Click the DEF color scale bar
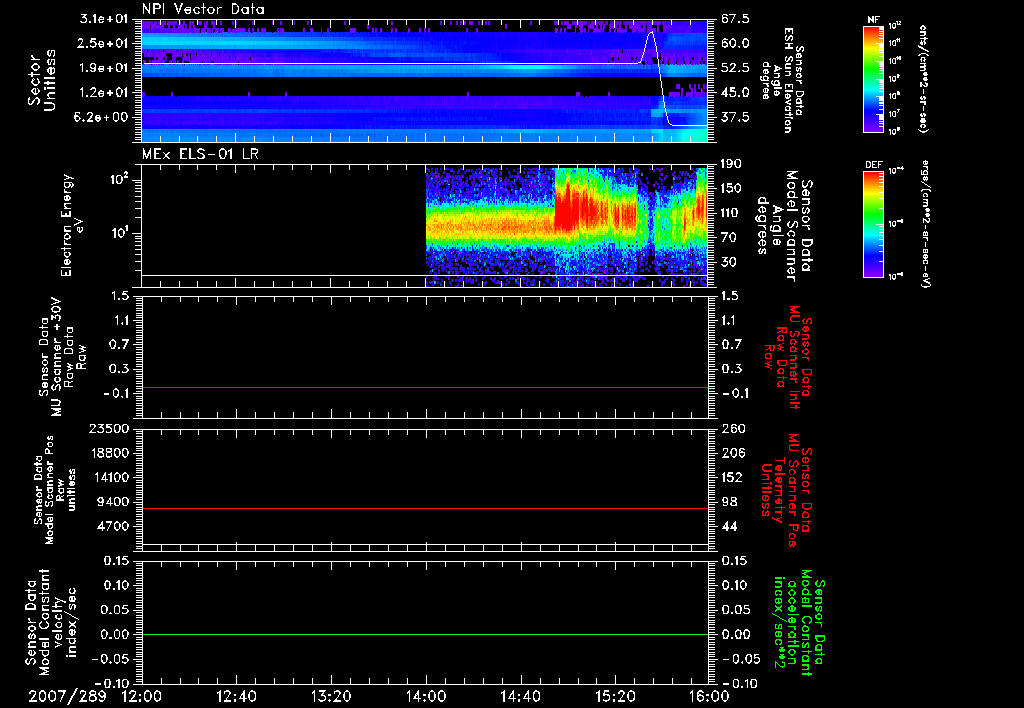The width and height of the screenshot is (1024, 708). tap(874, 224)
